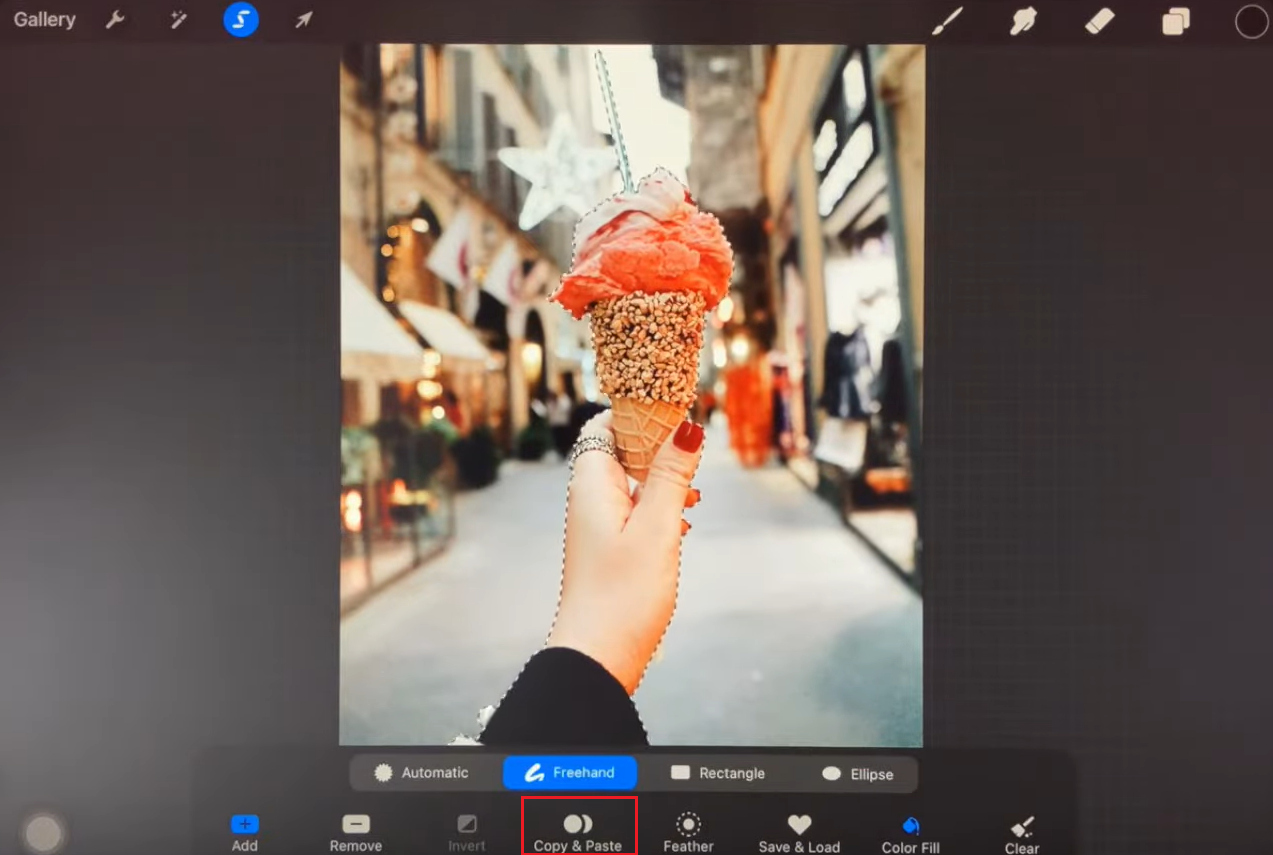This screenshot has height=855, width=1273.
Task: Select the Smudge tool
Action: click(x=1023, y=21)
